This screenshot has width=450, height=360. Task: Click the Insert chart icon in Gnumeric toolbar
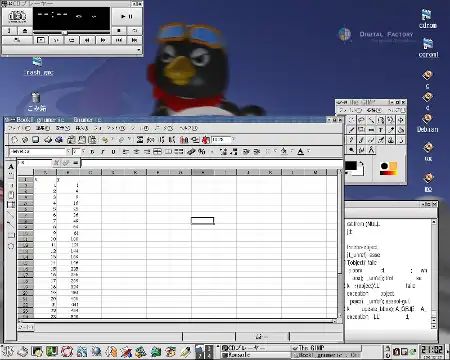pyautogui.click(x=184, y=140)
